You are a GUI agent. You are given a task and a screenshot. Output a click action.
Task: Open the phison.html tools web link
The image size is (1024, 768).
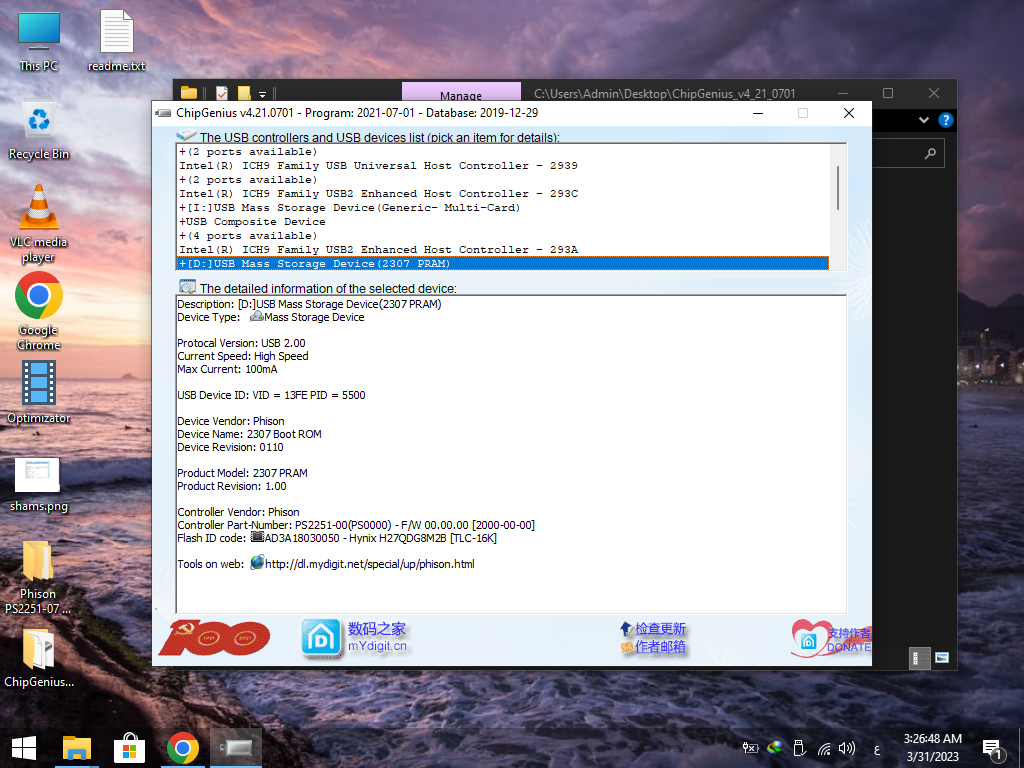tap(370, 564)
